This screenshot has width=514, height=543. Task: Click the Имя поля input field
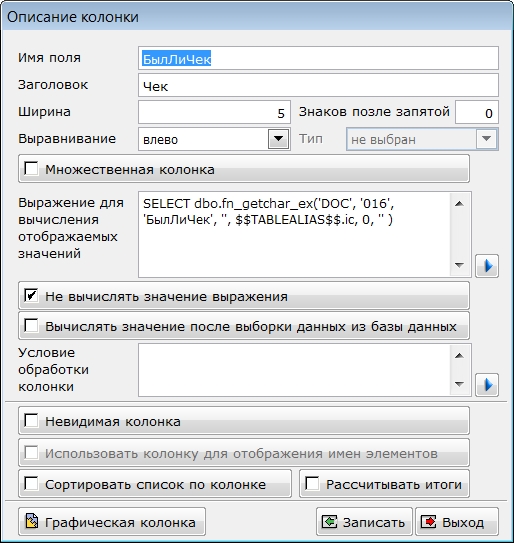[x=318, y=58]
